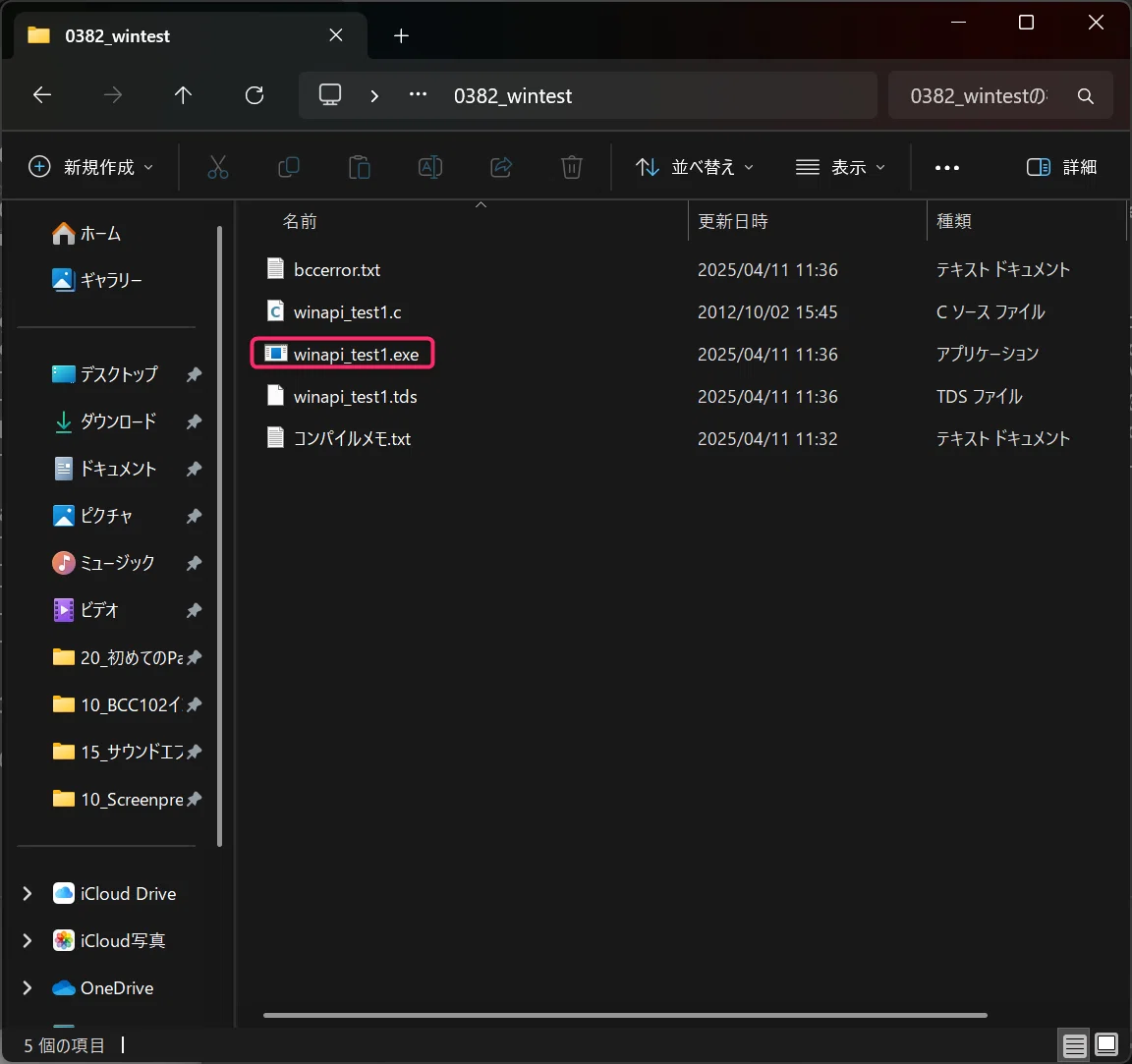Click the Forward navigation arrow
Image resolution: width=1132 pixels, height=1064 pixels.
tap(113, 95)
